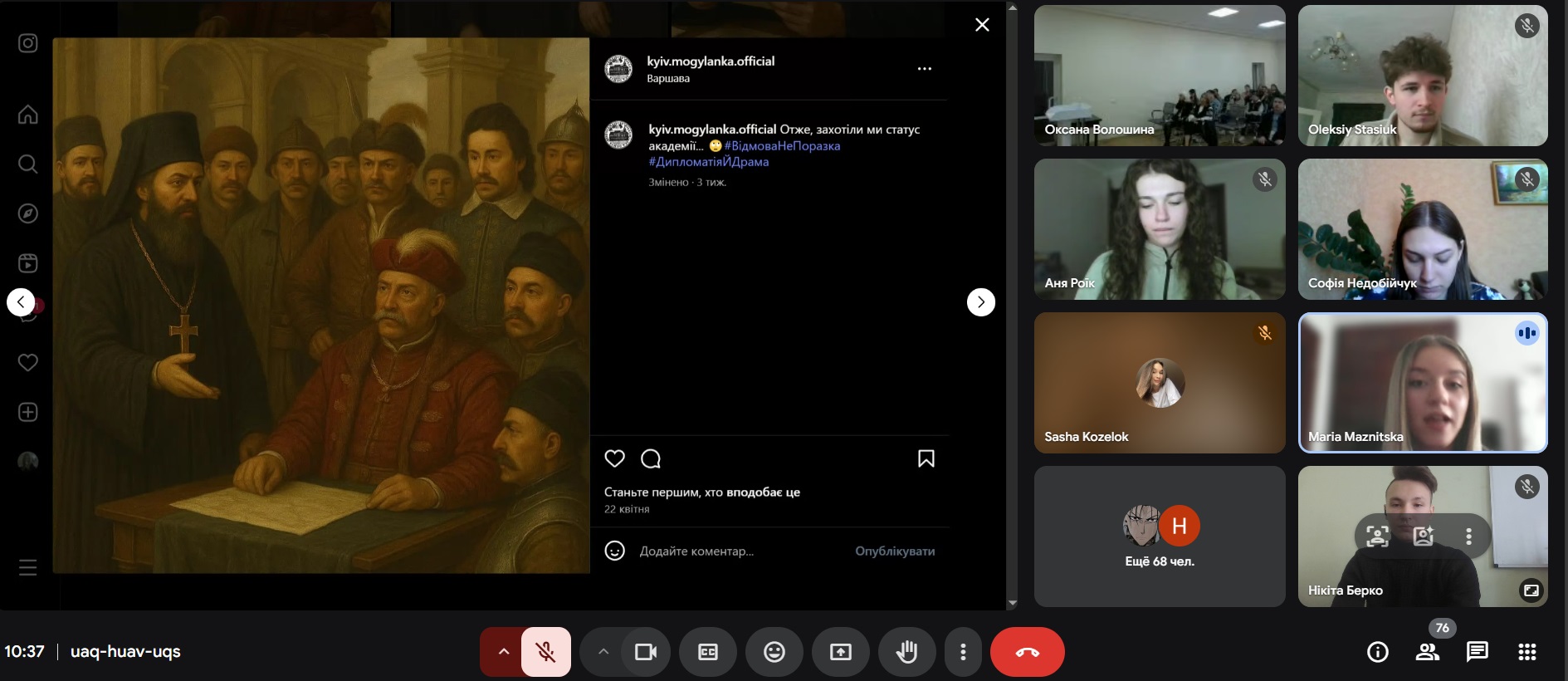Open the More hamburger menu in sidebar

click(27, 567)
